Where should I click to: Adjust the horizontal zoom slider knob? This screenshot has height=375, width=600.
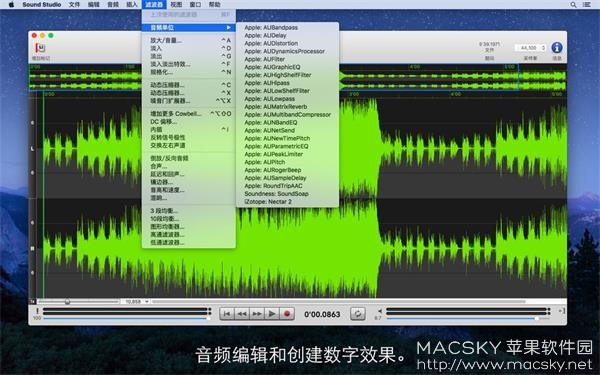(67, 302)
